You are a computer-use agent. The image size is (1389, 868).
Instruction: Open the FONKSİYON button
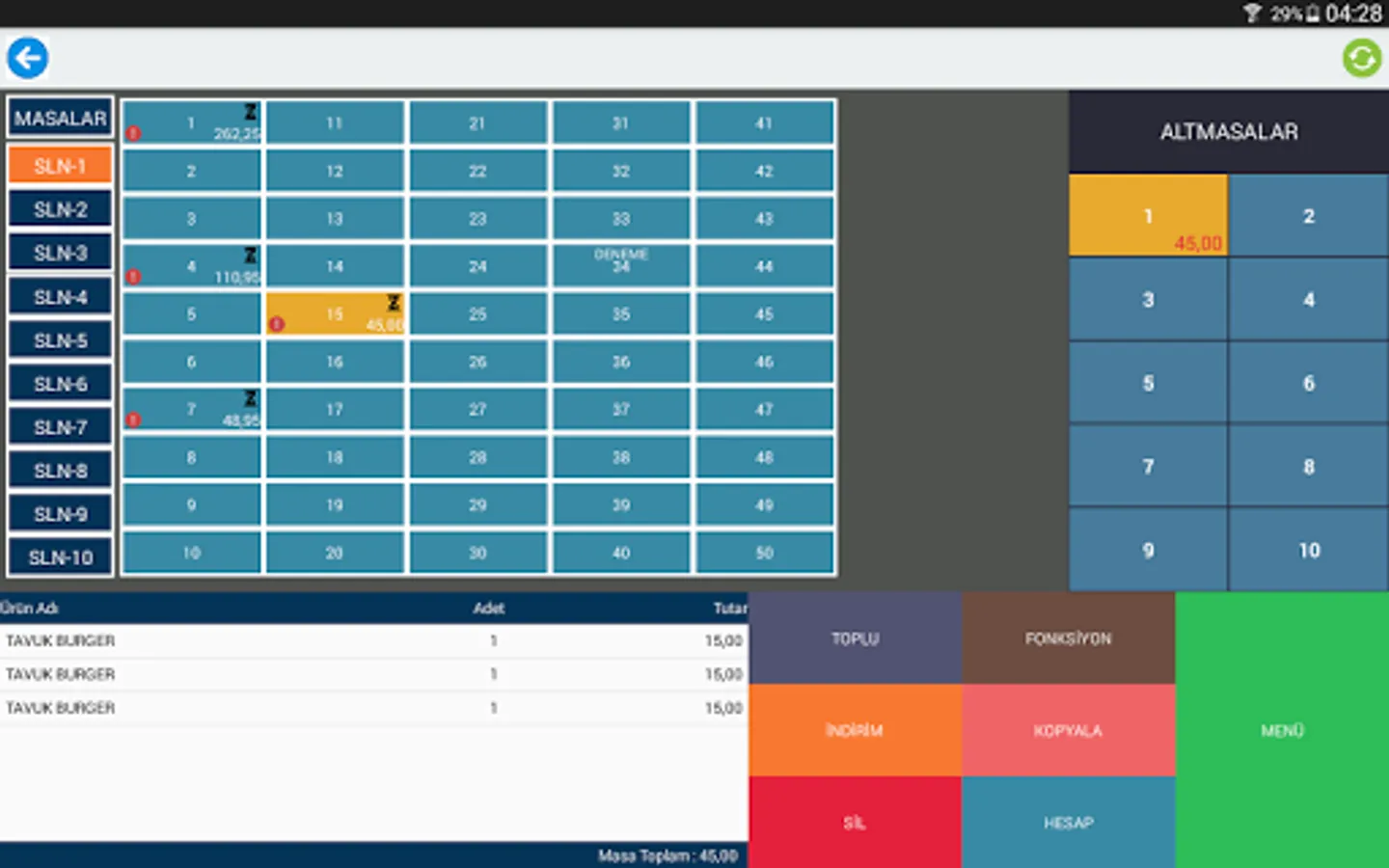pos(1069,638)
